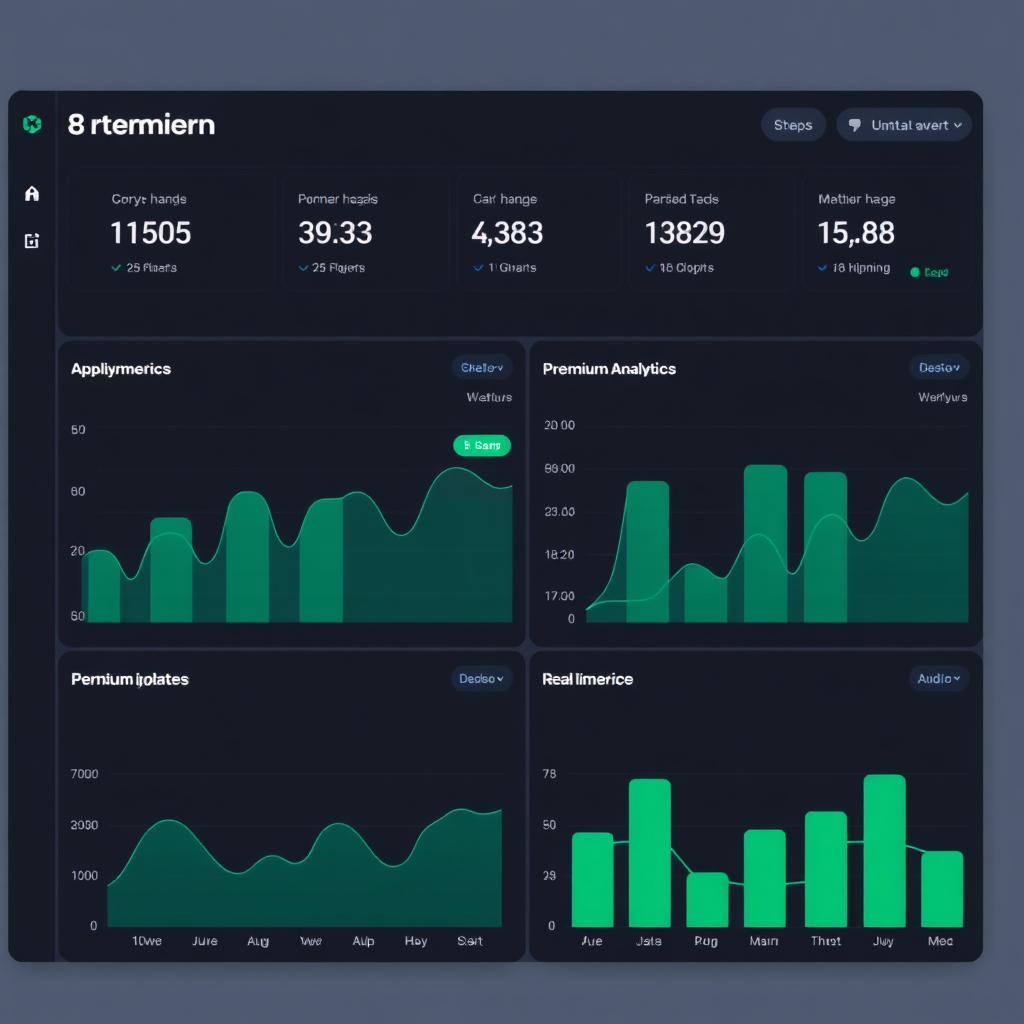This screenshot has height=1024, width=1024.
Task: Click the Pernium ijolates chart title
Action: pos(130,679)
